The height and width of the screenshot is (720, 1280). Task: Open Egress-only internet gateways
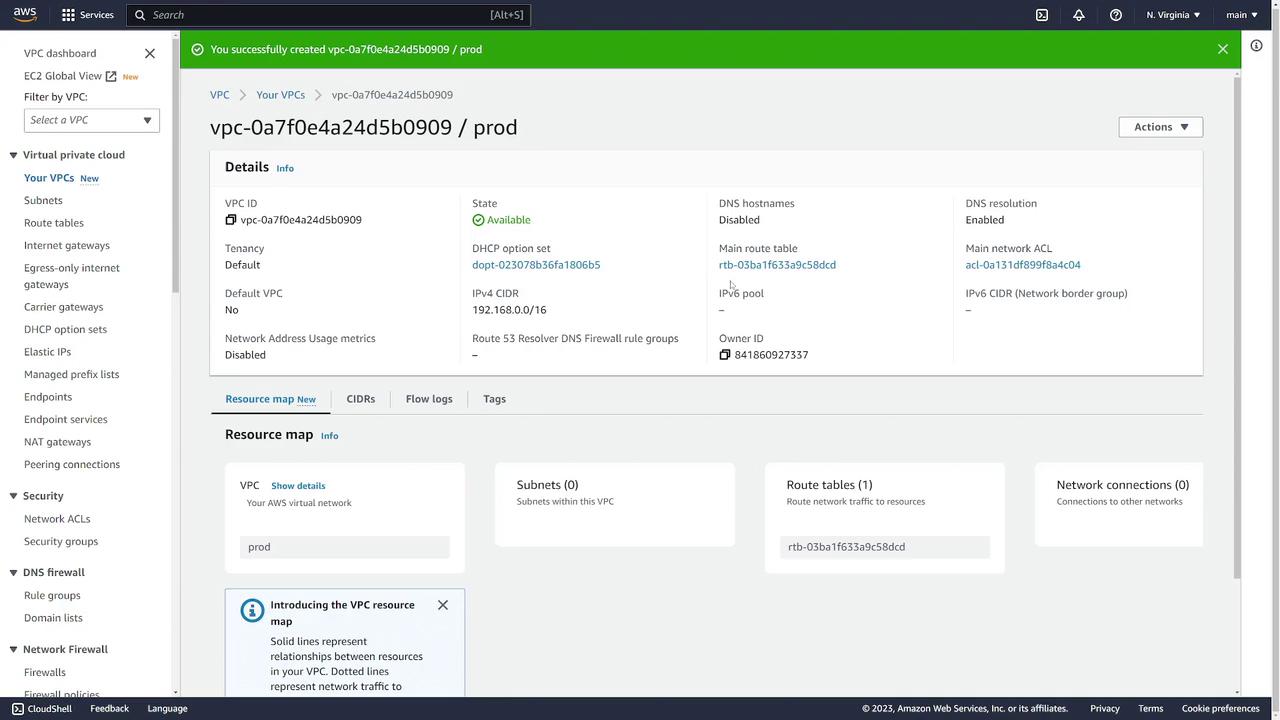pyautogui.click(x=72, y=276)
